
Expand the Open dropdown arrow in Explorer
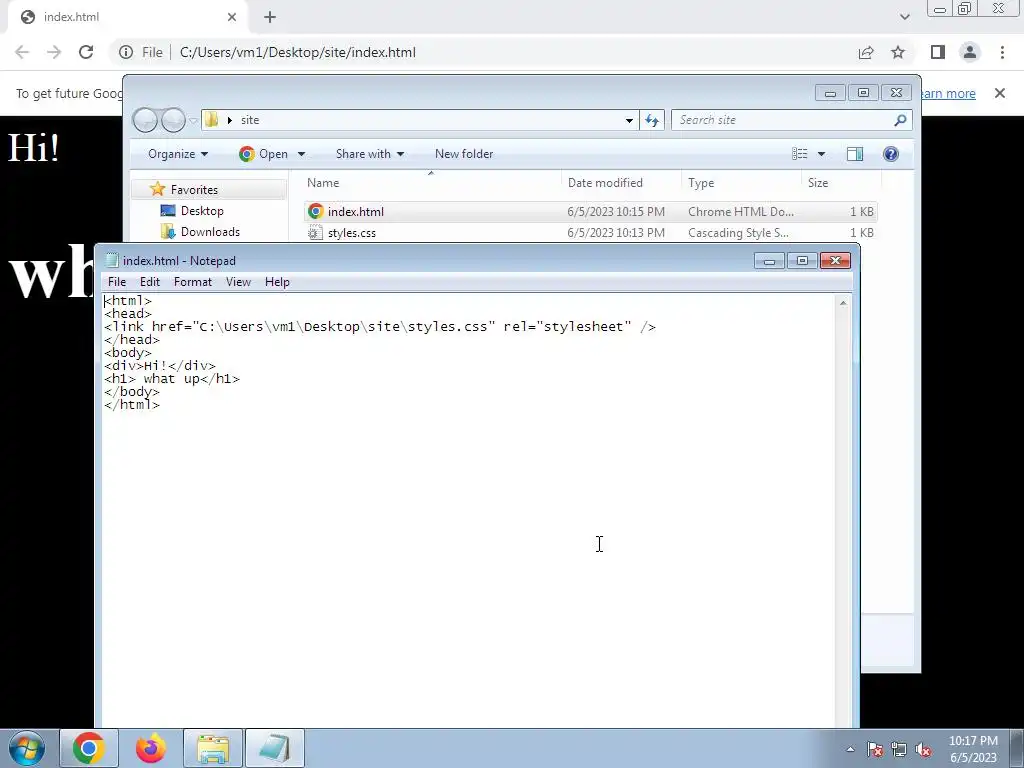301,154
